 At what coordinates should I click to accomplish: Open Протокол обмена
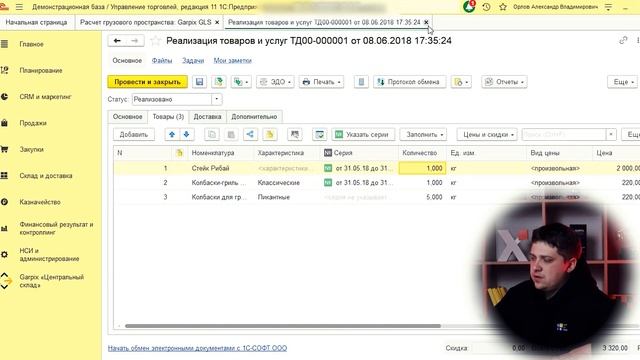(x=409, y=82)
